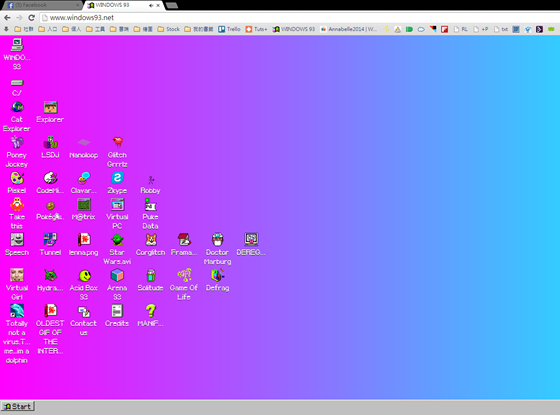This screenshot has width=560, height=415.
Task: Open the +P bookmark
Action: click(x=481, y=29)
